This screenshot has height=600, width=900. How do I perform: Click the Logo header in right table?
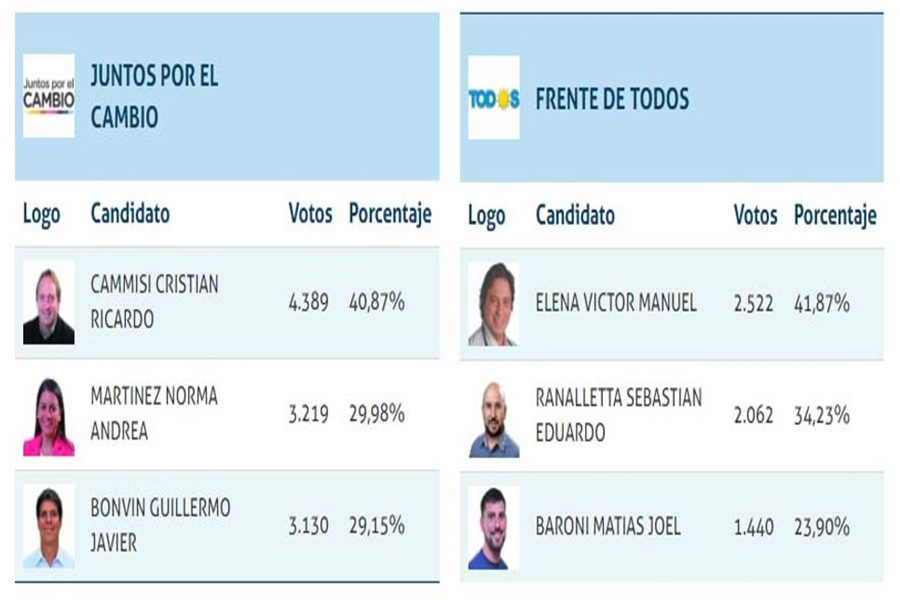pos(487,215)
